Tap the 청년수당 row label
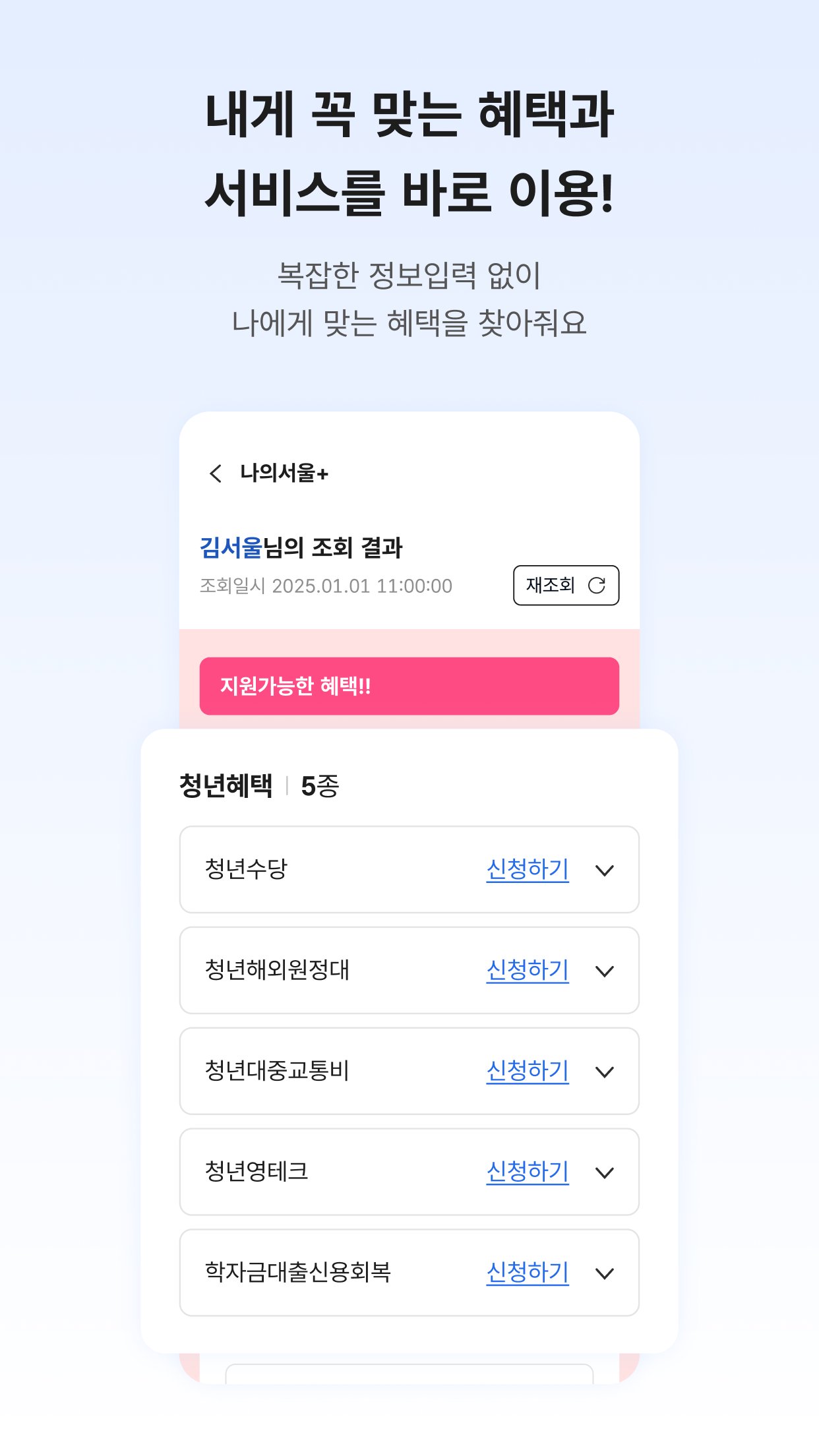The image size is (819, 1456). (x=246, y=869)
